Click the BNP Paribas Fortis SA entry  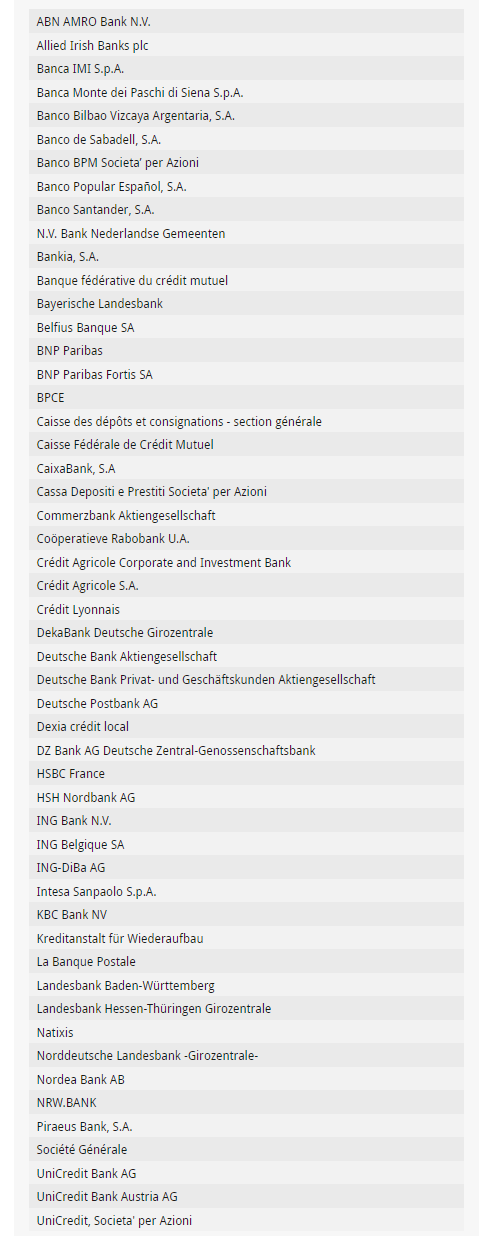(x=246, y=374)
